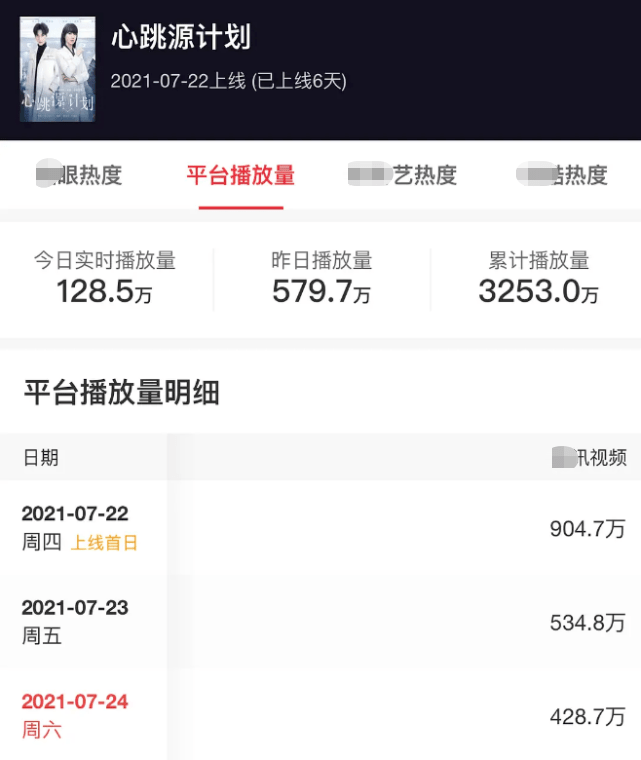Open the 心跳源计划 poster thumbnail
Screen dimensions: 641x760
point(57,69)
